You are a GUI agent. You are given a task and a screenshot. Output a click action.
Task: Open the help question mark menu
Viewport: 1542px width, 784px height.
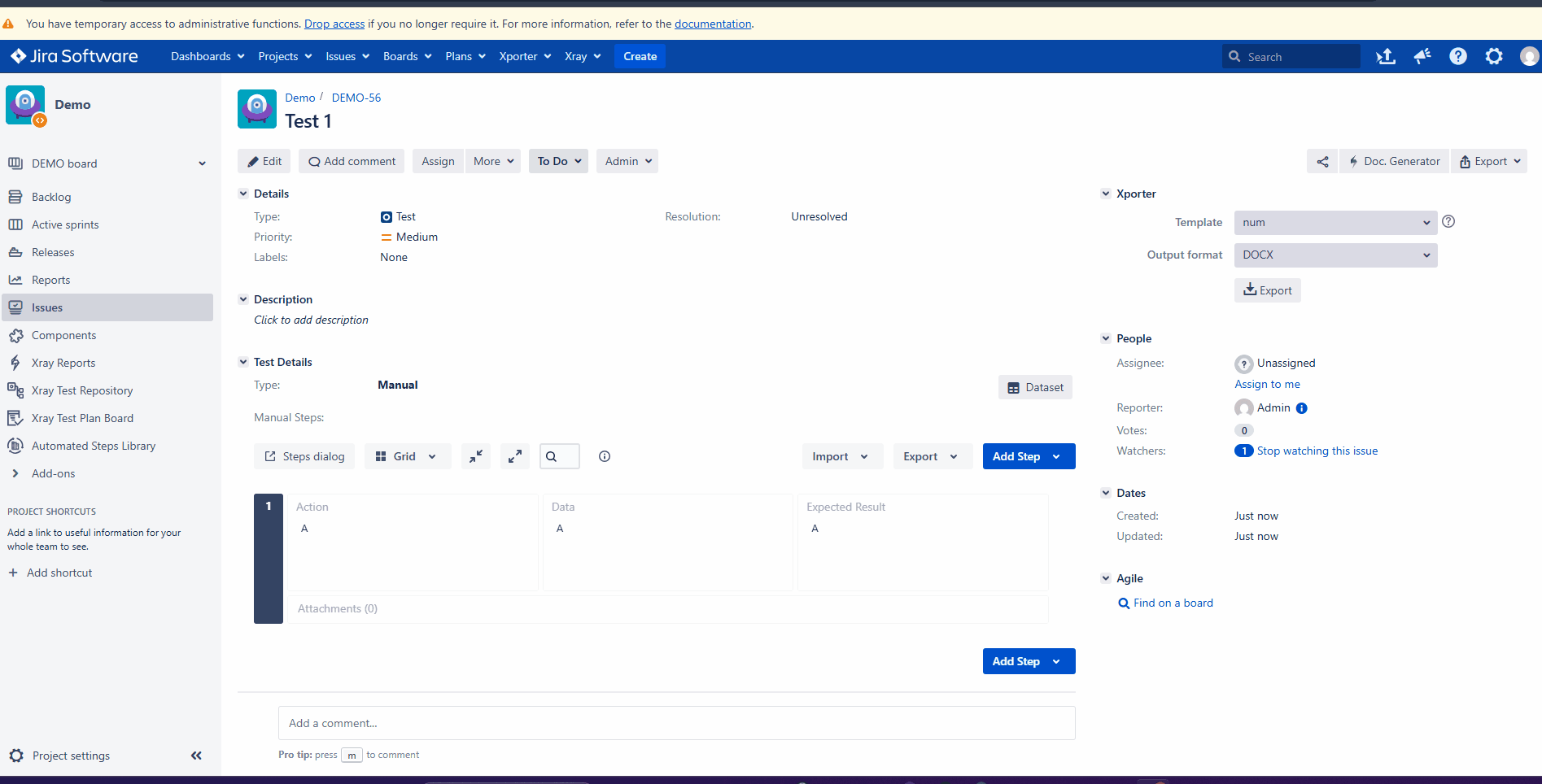[1458, 56]
